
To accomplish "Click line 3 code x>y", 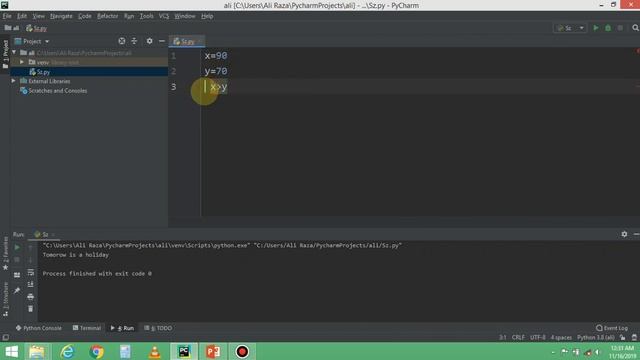I will [219, 87].
